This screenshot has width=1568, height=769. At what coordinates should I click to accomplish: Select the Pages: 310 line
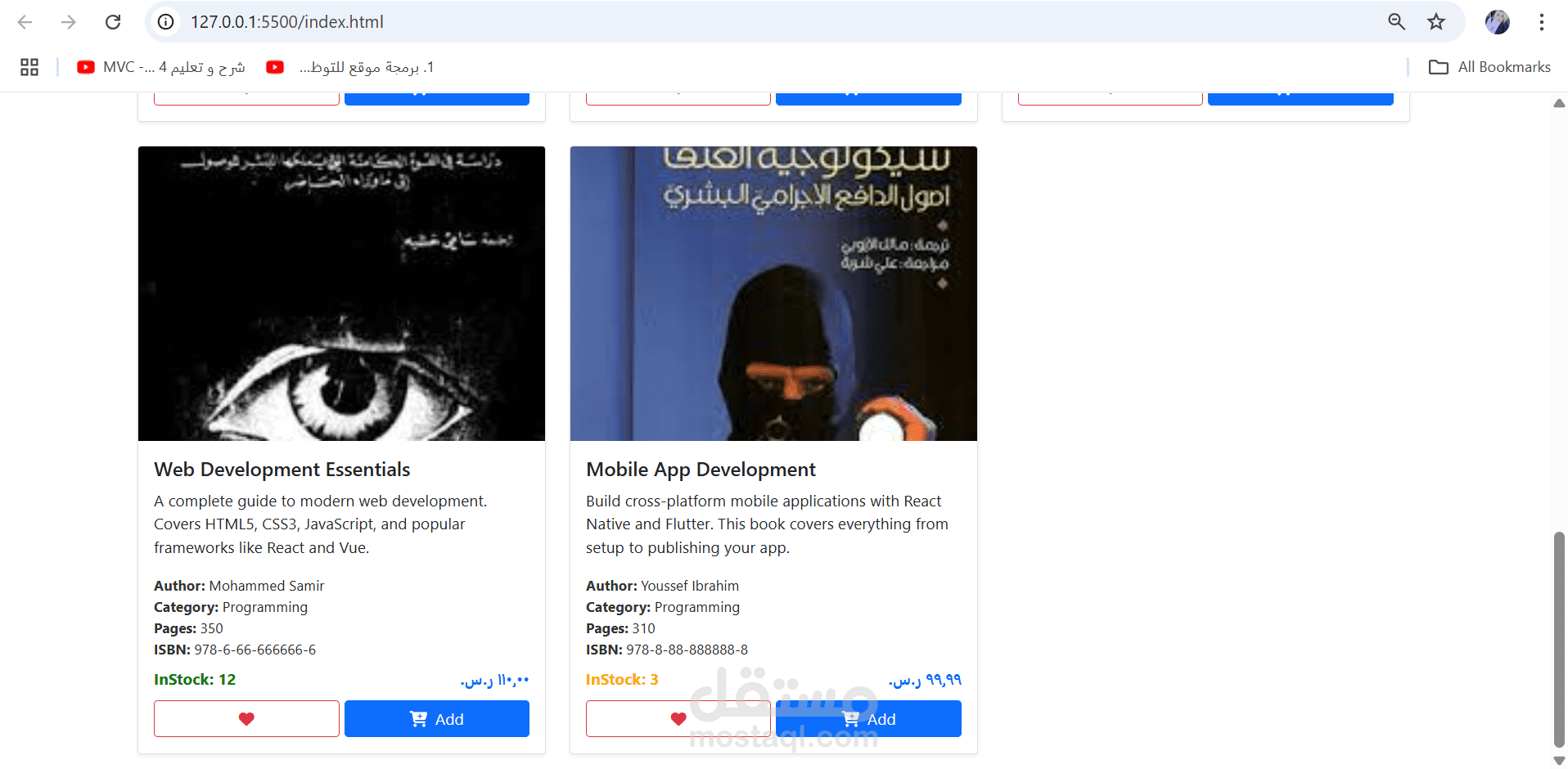click(620, 628)
